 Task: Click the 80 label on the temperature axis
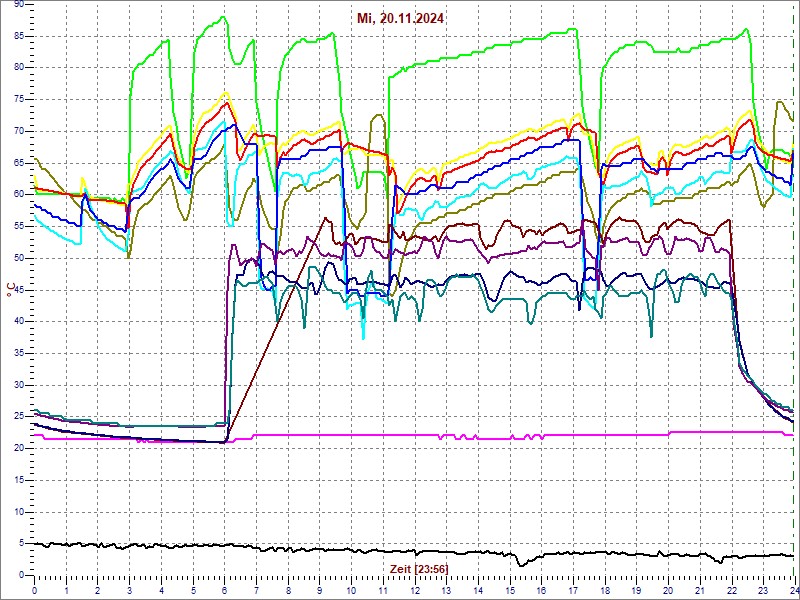pyautogui.click(x=18, y=67)
